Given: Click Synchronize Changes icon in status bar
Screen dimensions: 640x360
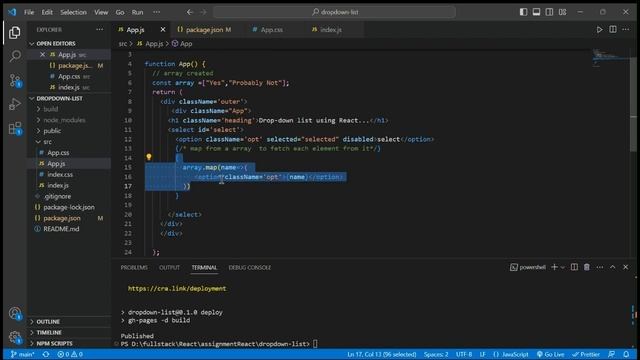Looking at the screenshot, I should tap(46, 354).
